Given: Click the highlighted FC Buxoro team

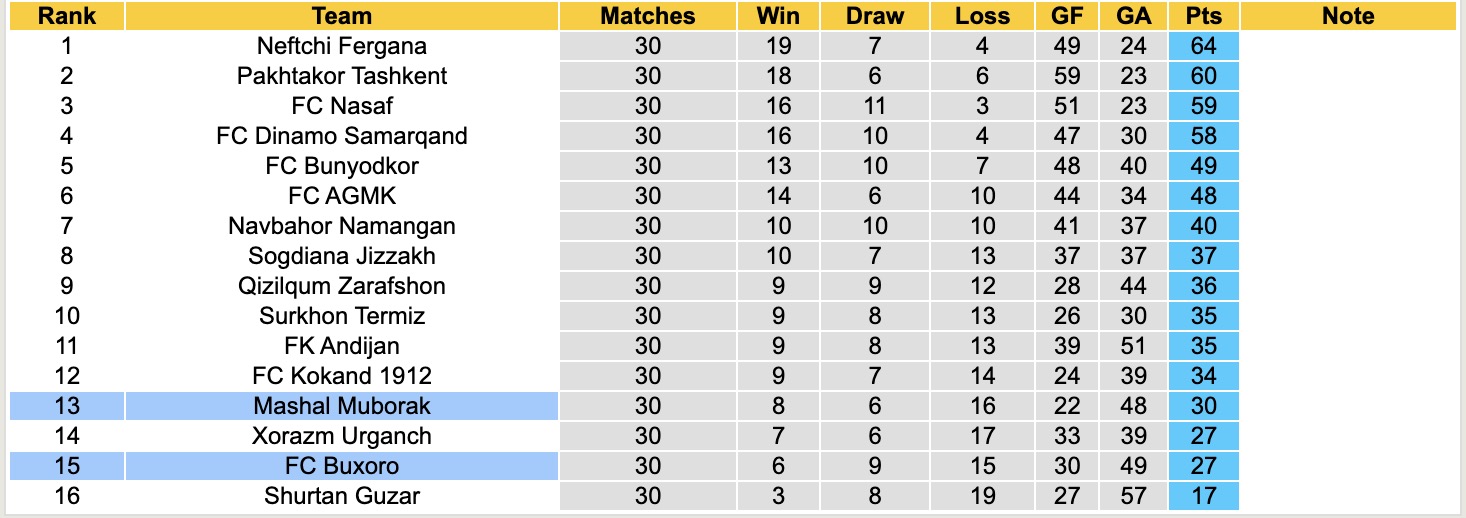Looking at the screenshot, I should point(341,466).
